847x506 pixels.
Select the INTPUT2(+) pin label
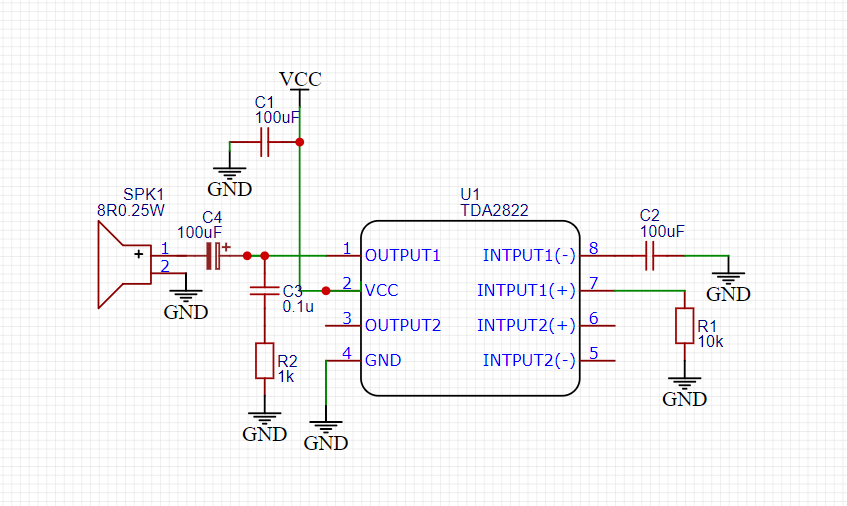click(x=527, y=325)
